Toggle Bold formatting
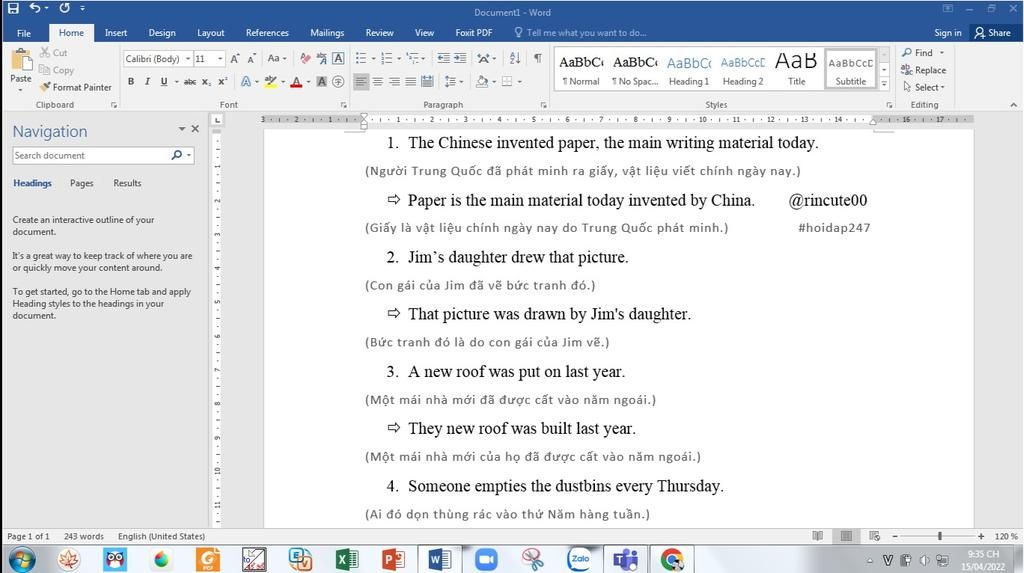 pos(131,82)
